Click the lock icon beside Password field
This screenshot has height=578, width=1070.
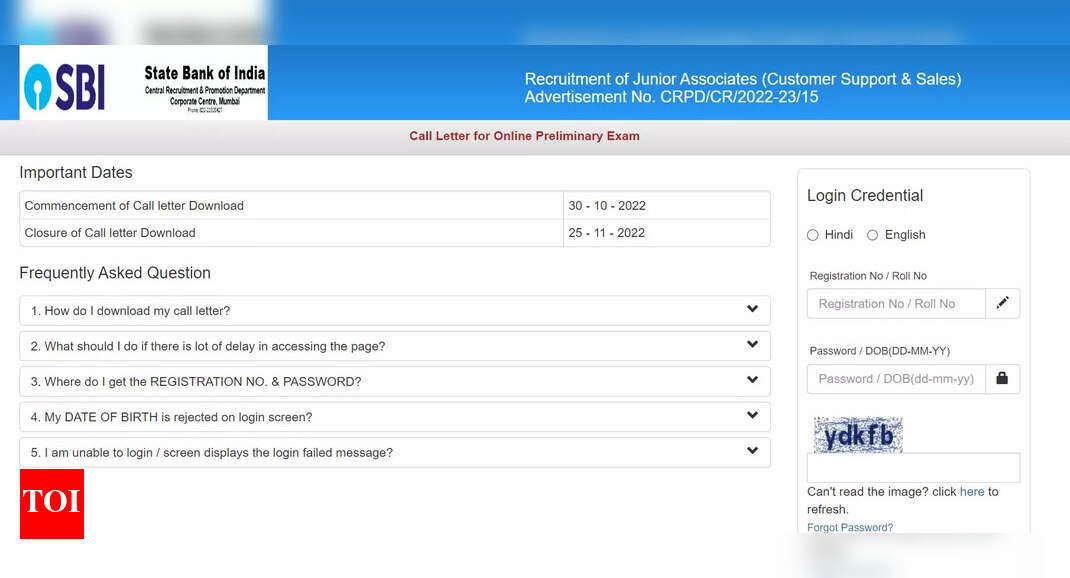click(x=1002, y=378)
